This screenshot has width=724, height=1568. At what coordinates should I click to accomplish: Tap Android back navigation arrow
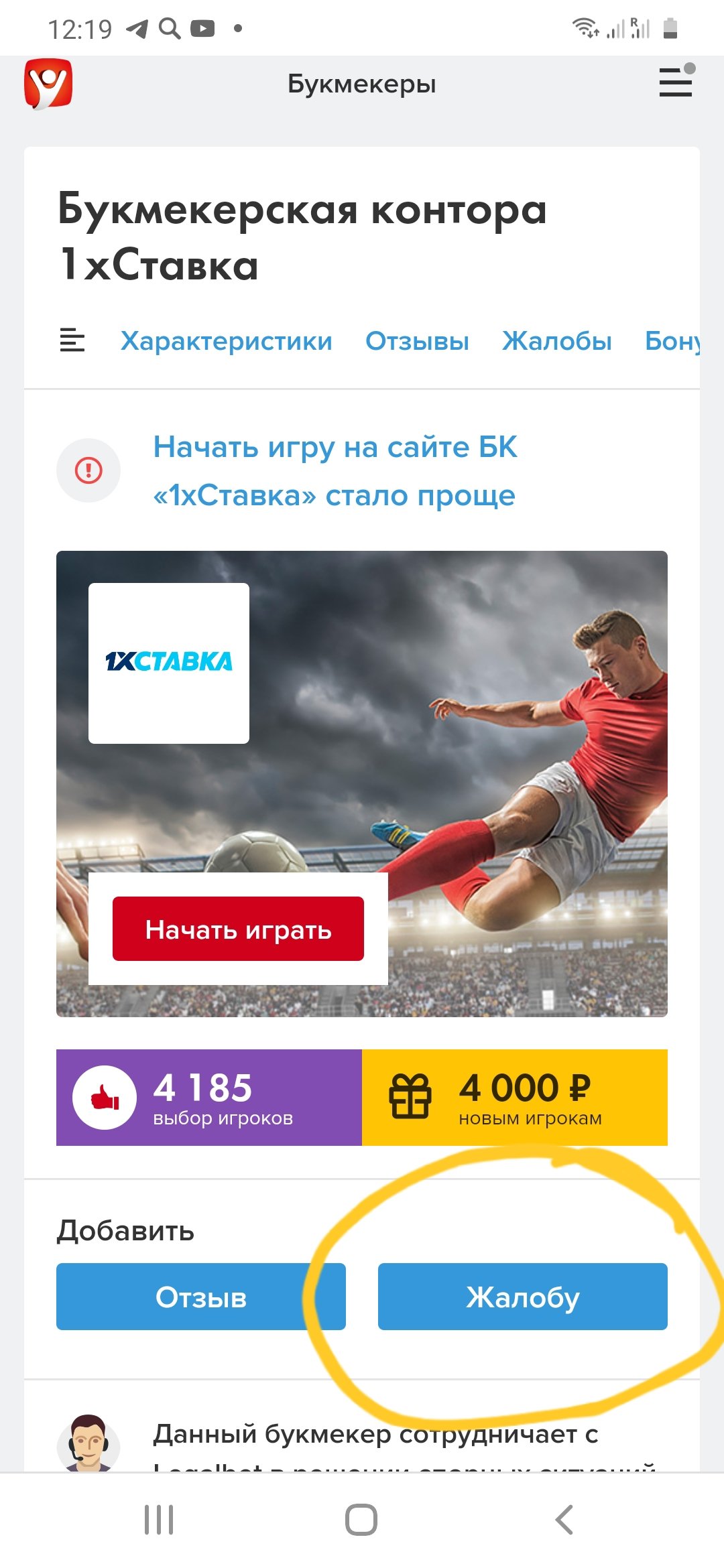click(x=564, y=1520)
